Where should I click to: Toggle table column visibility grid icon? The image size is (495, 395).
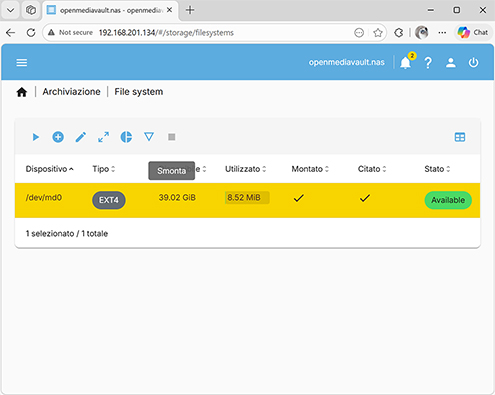pos(460,137)
